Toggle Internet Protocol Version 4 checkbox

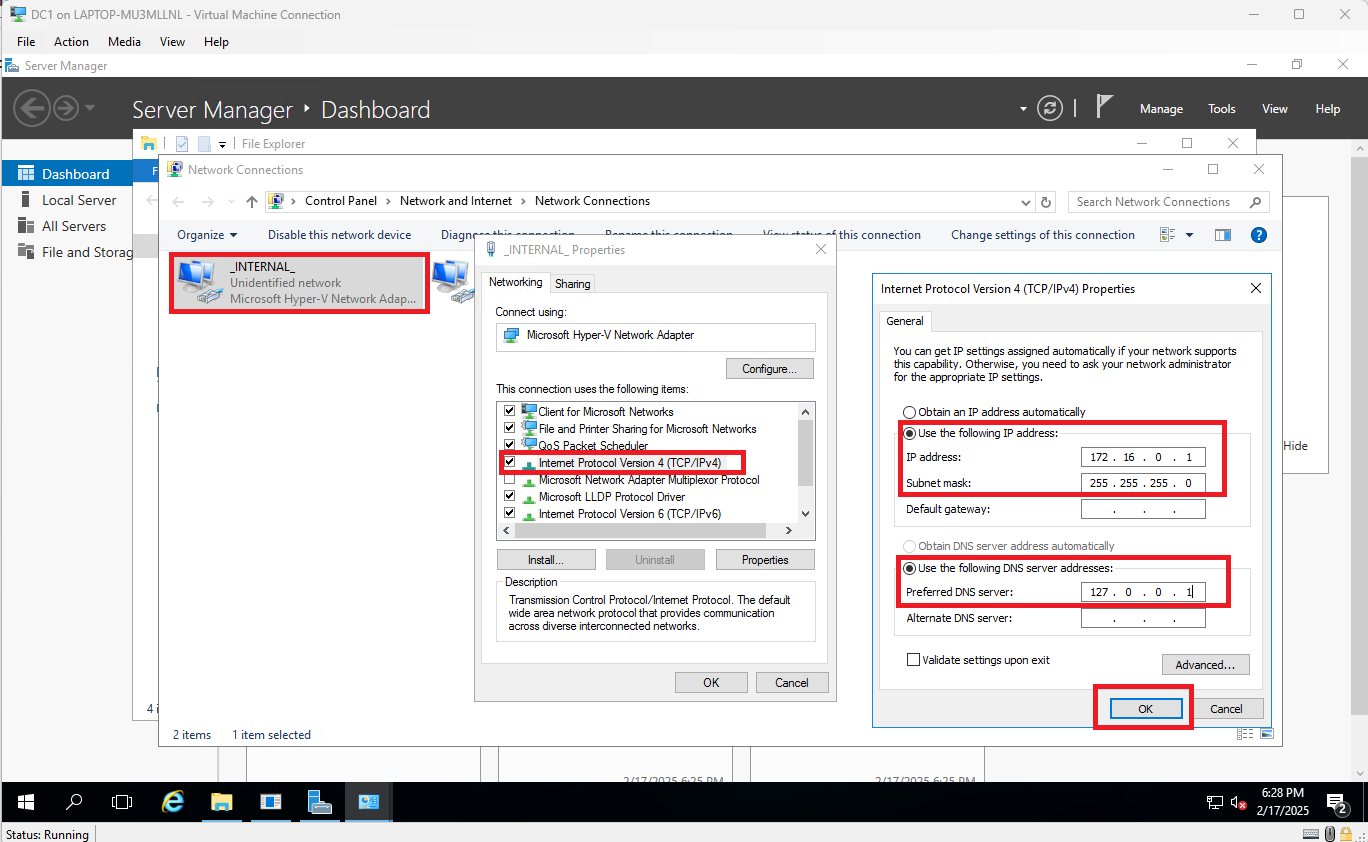510,462
